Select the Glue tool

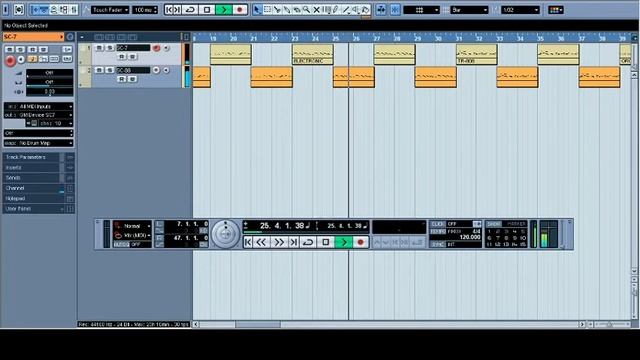(x=287, y=9)
